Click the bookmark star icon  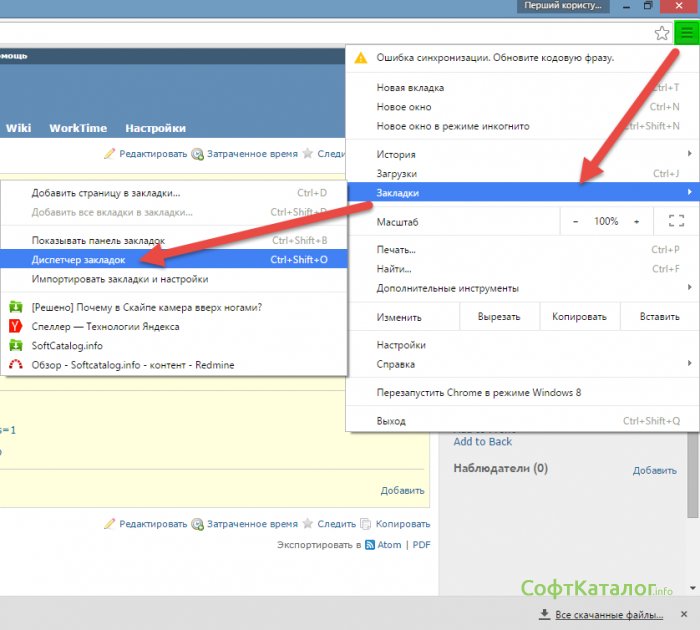coord(662,33)
